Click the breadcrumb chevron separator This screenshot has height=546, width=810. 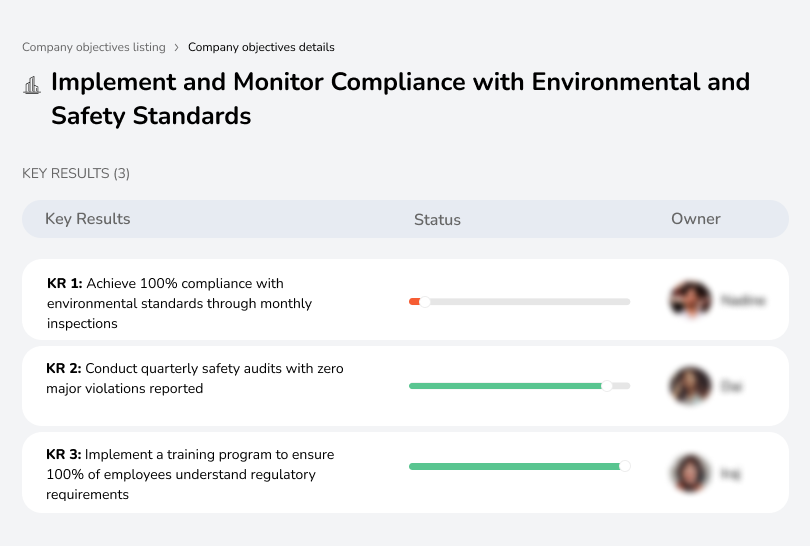[177, 48]
